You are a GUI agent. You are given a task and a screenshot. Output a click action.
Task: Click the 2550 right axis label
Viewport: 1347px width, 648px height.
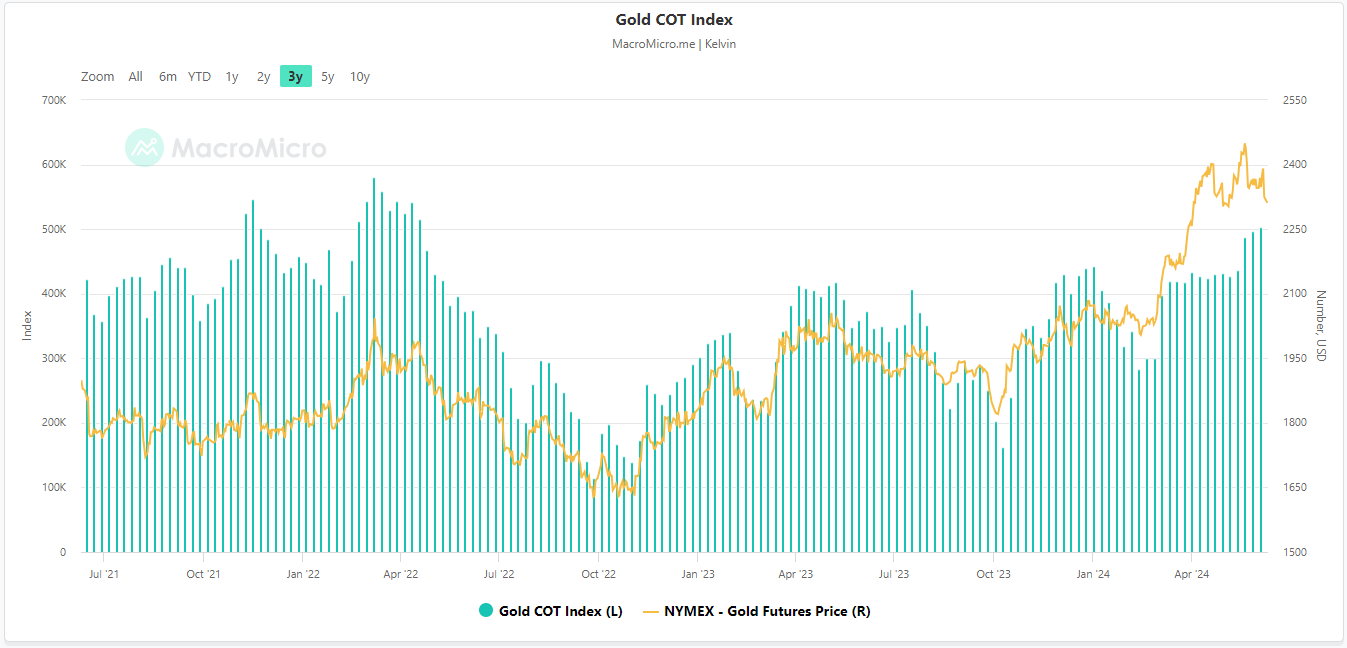(x=1295, y=101)
